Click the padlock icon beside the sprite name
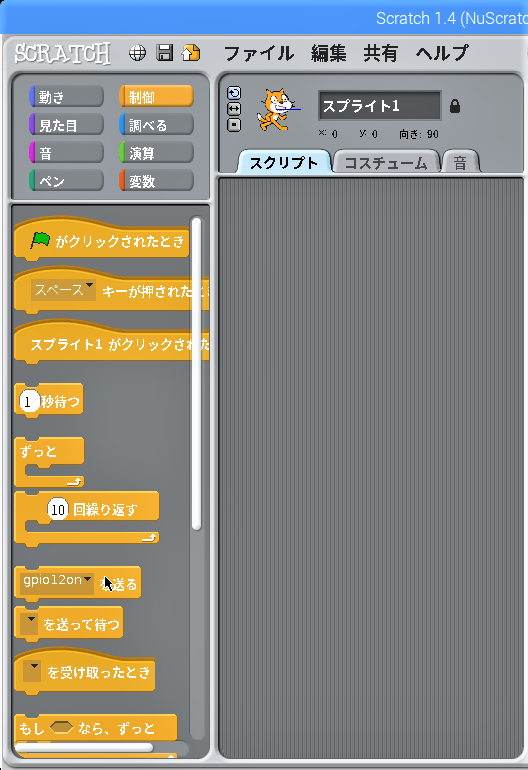 tap(455, 106)
